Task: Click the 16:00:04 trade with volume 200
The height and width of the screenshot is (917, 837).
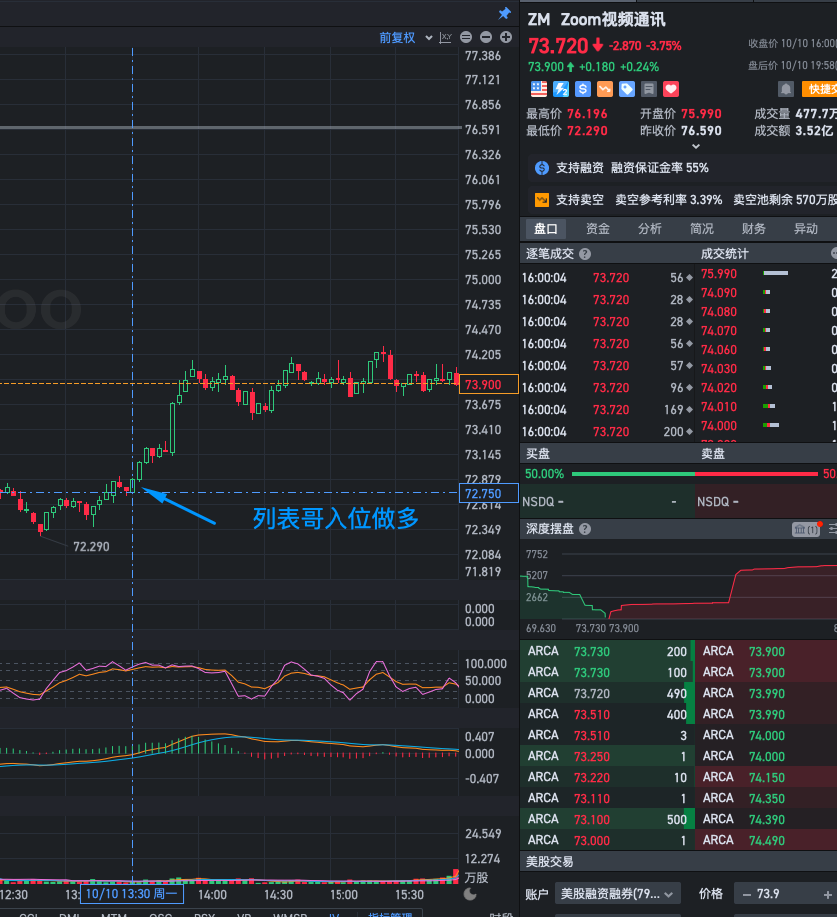Action: tap(607, 432)
